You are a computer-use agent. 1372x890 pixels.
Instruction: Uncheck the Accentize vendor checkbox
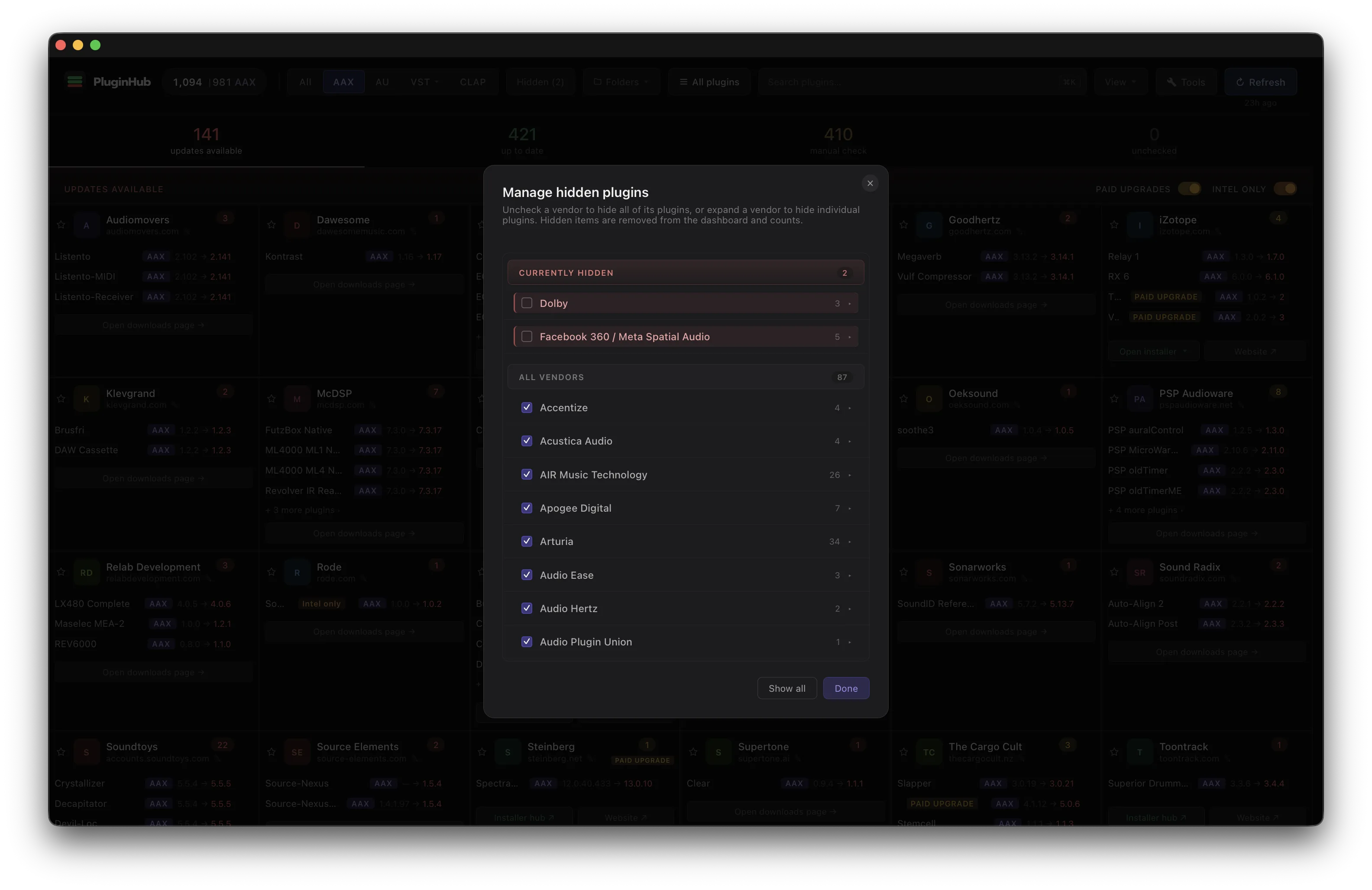click(x=526, y=407)
